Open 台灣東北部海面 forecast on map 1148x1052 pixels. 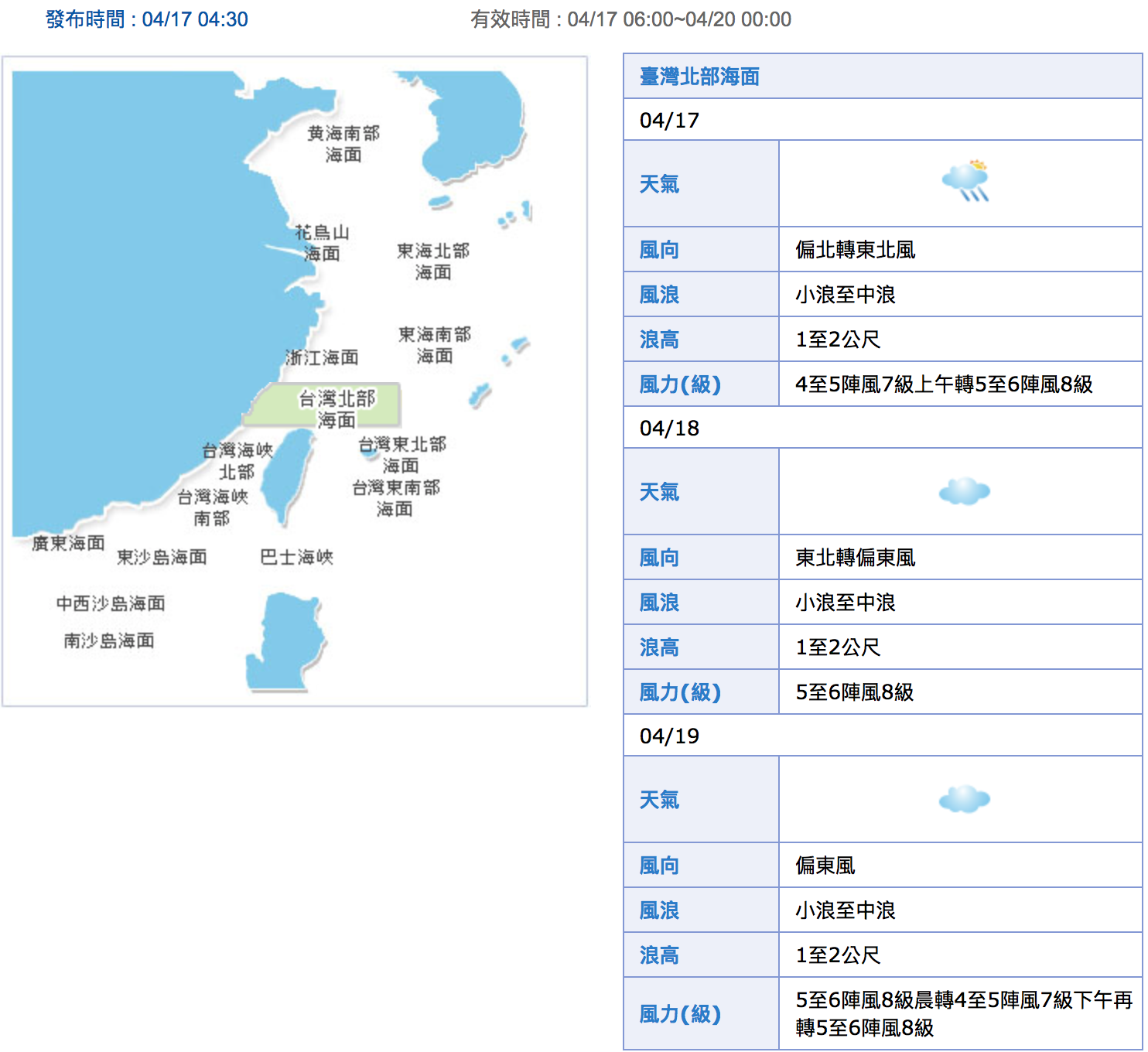401,455
